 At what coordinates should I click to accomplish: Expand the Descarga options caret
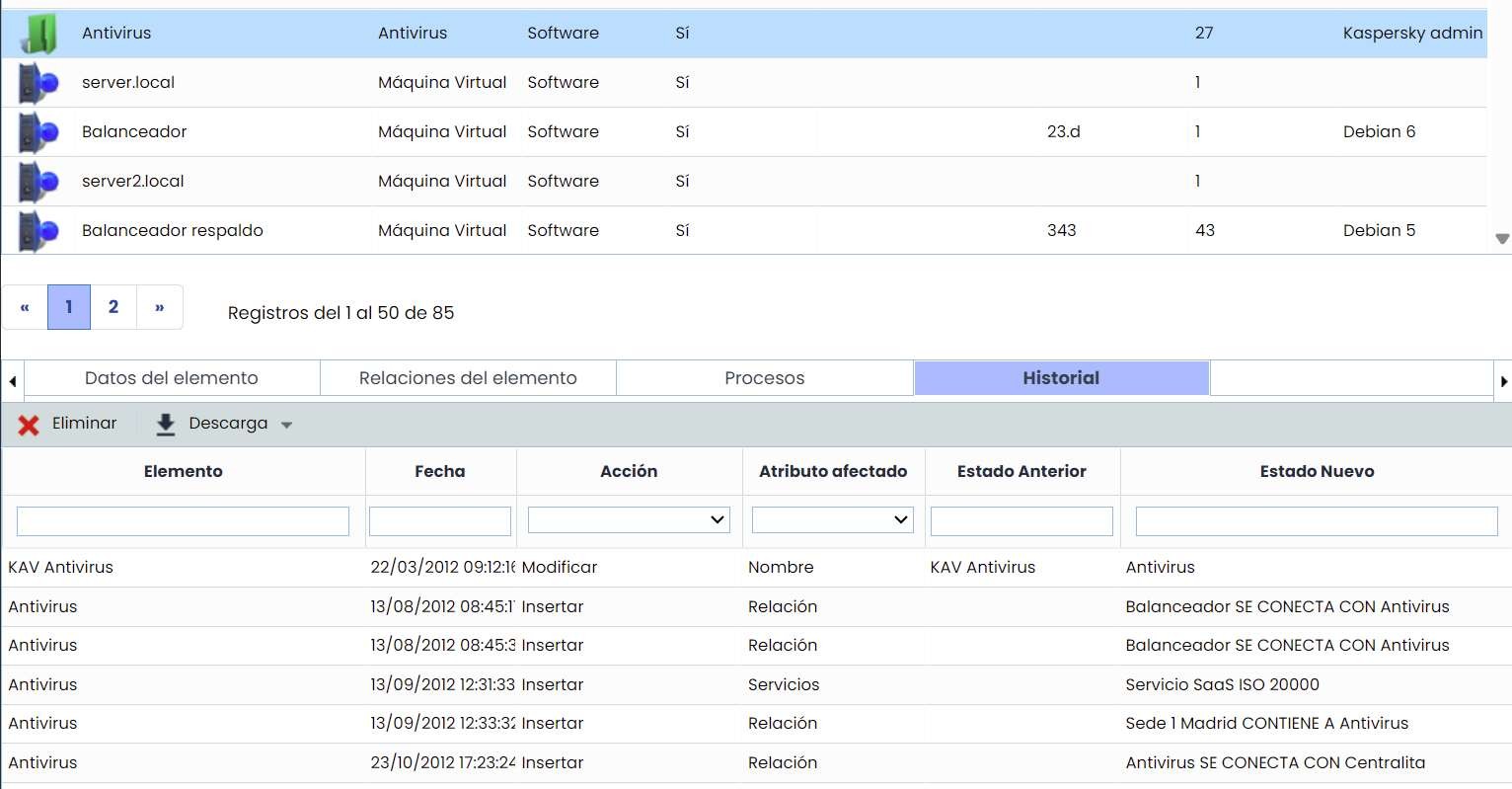coord(287,426)
